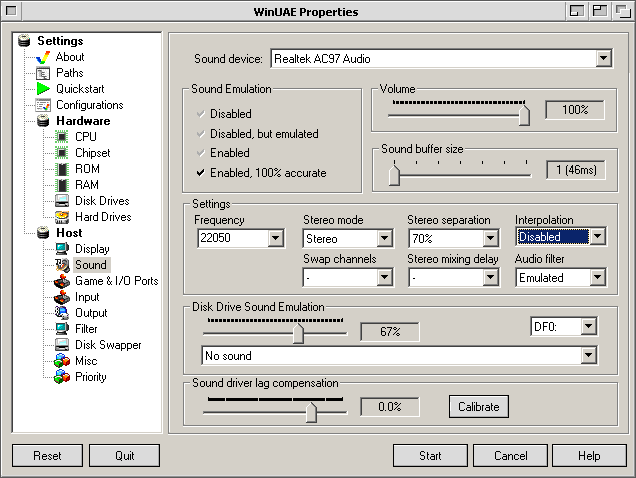Click the Sound buffer size slider thumb

[x=394, y=175]
